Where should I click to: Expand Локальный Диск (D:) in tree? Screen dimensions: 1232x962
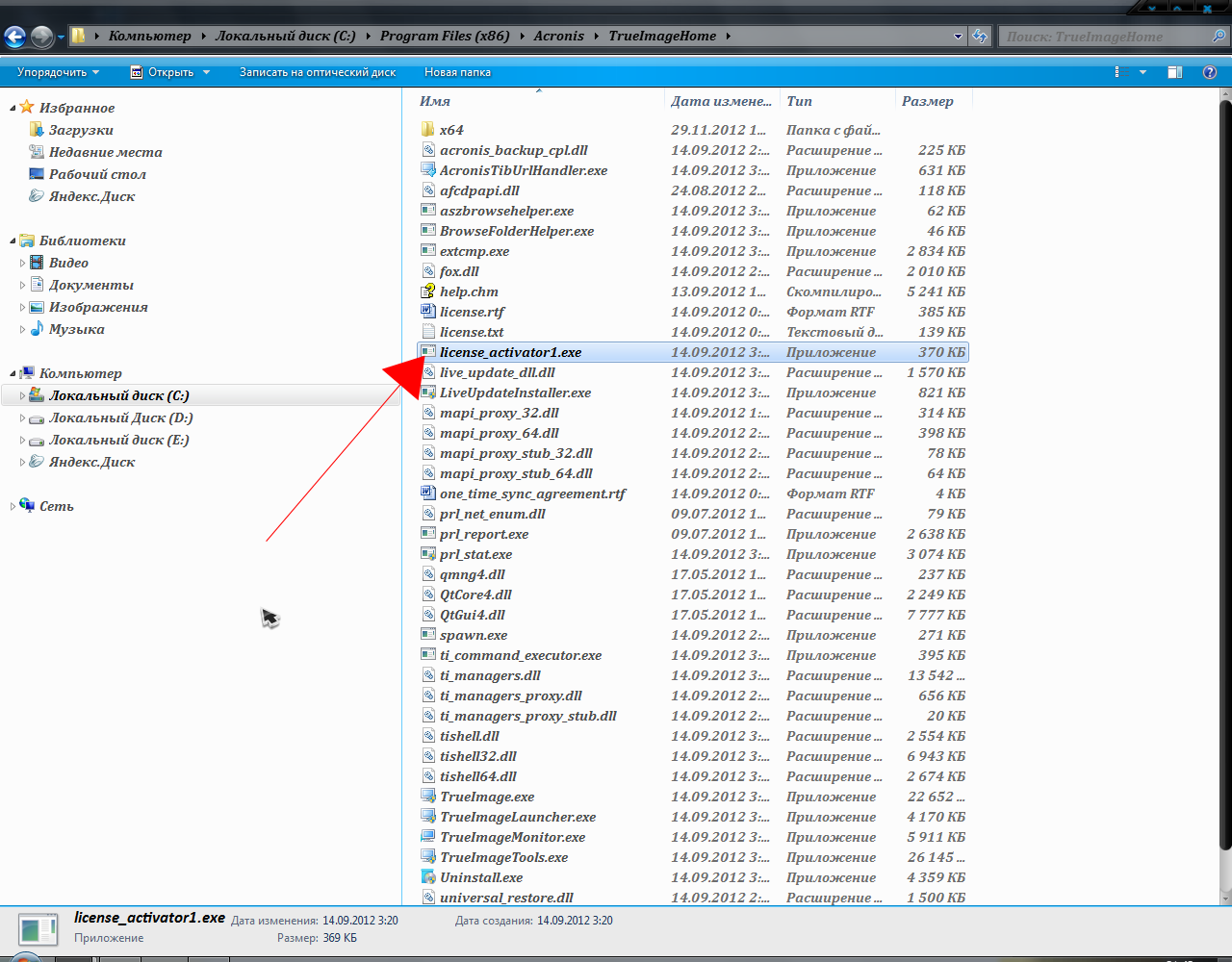tap(22, 418)
